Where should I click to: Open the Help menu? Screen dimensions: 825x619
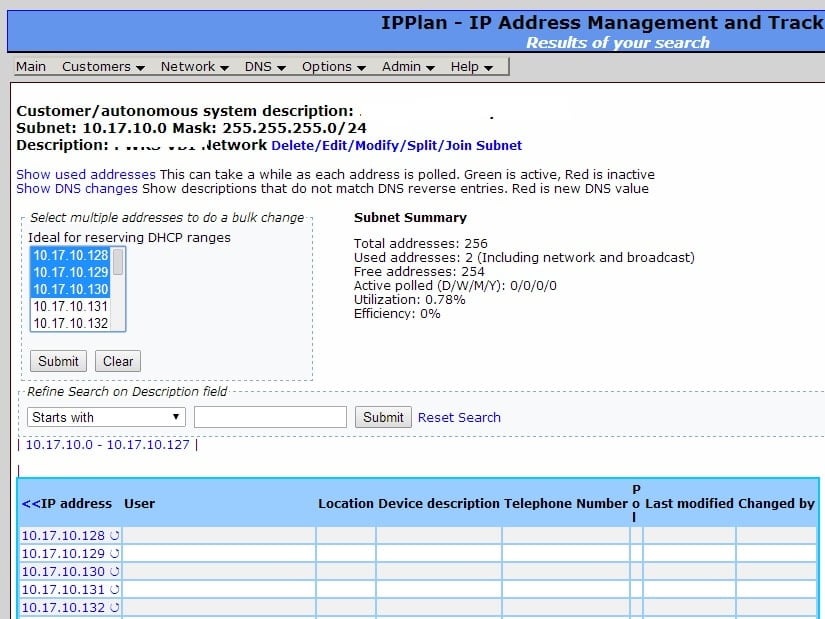click(471, 67)
